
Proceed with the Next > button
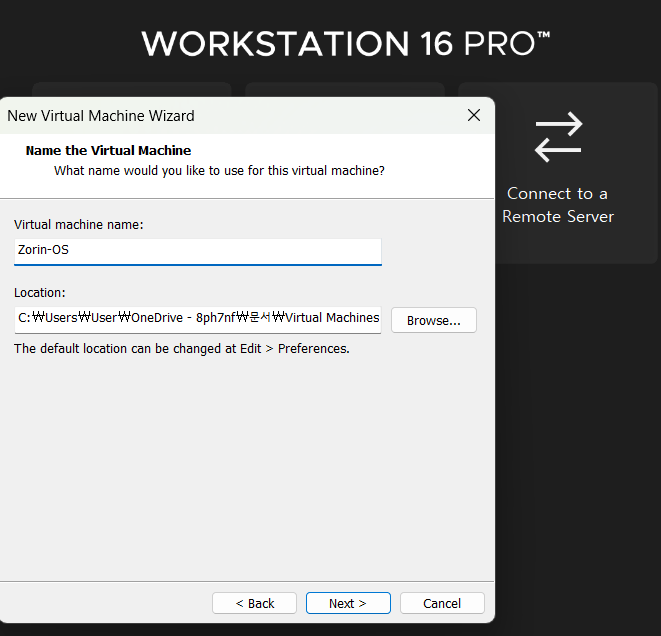(348, 603)
